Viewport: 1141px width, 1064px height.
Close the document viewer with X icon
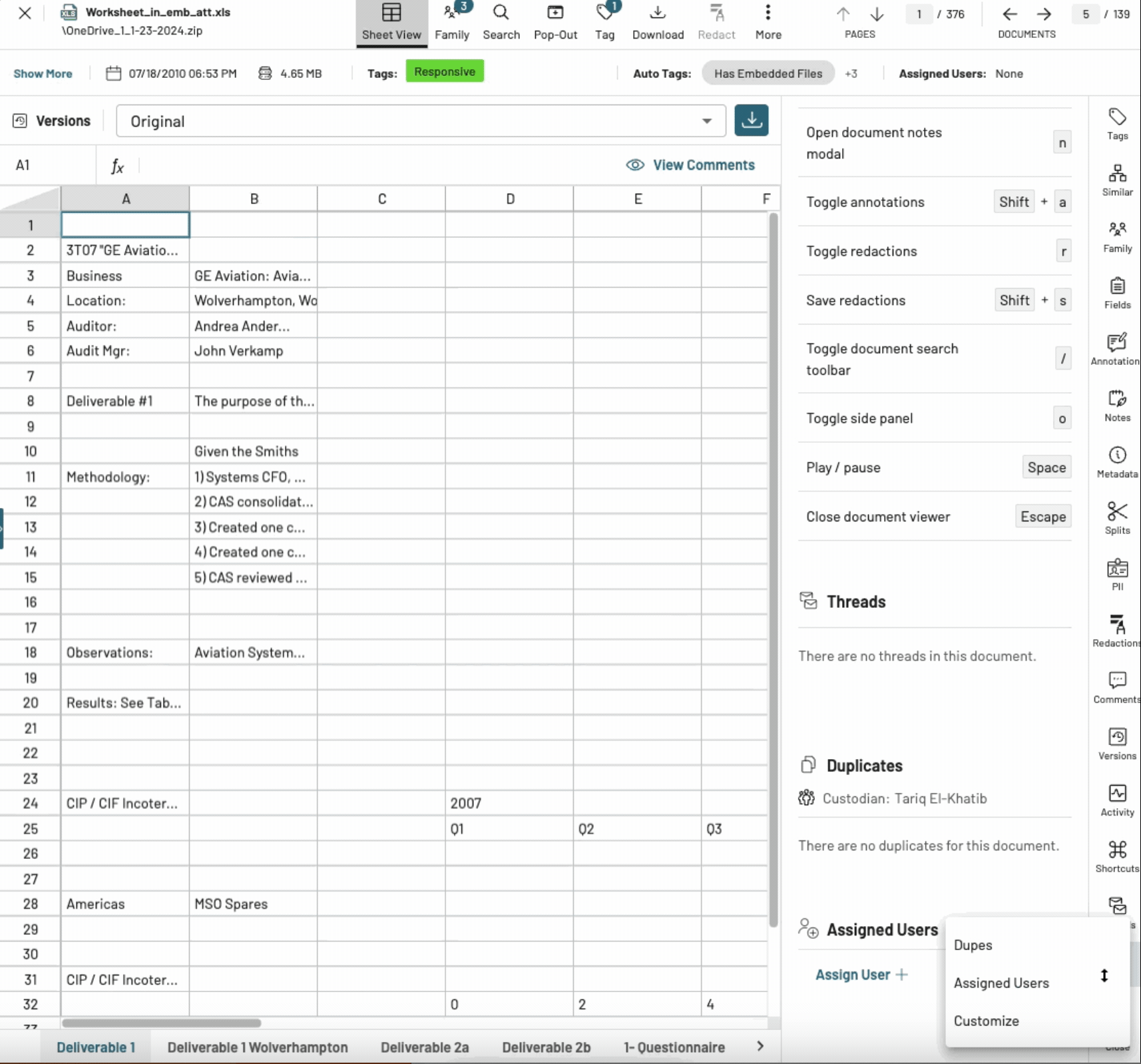pos(25,13)
